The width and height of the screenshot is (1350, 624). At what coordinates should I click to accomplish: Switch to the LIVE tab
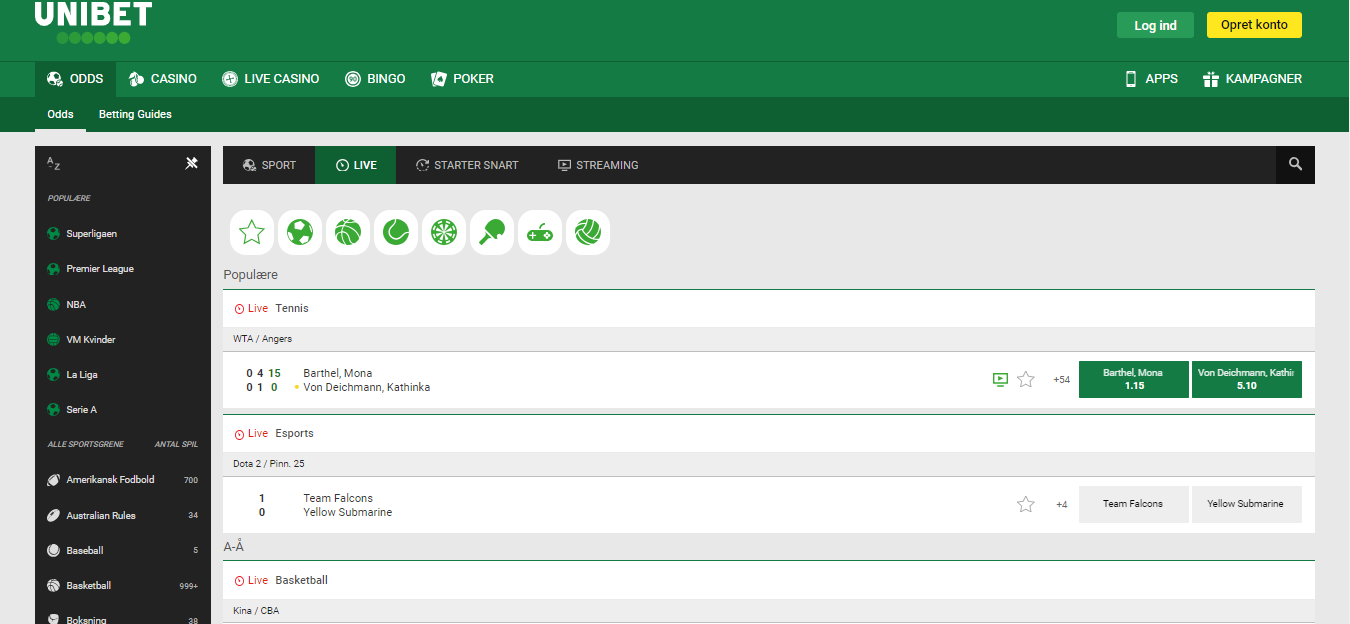click(356, 165)
